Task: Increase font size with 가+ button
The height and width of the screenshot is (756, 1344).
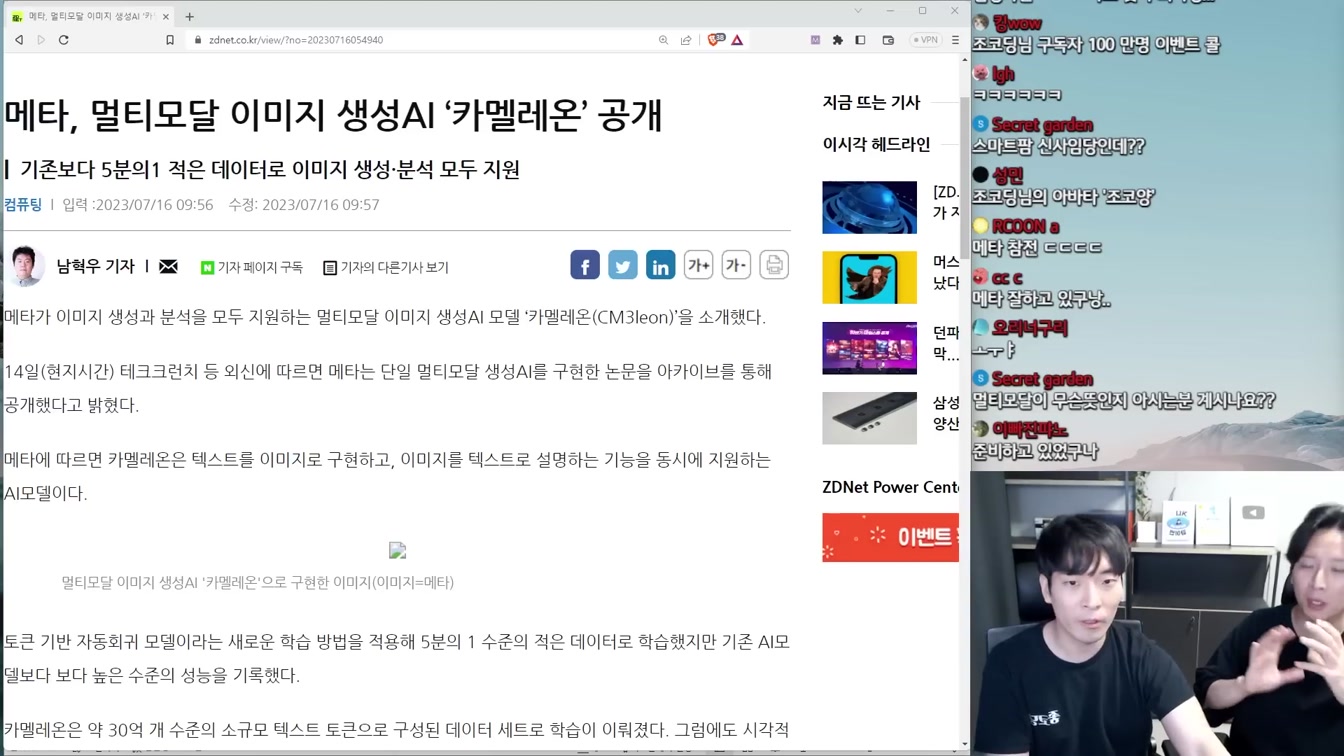Action: pyautogui.click(x=698, y=265)
